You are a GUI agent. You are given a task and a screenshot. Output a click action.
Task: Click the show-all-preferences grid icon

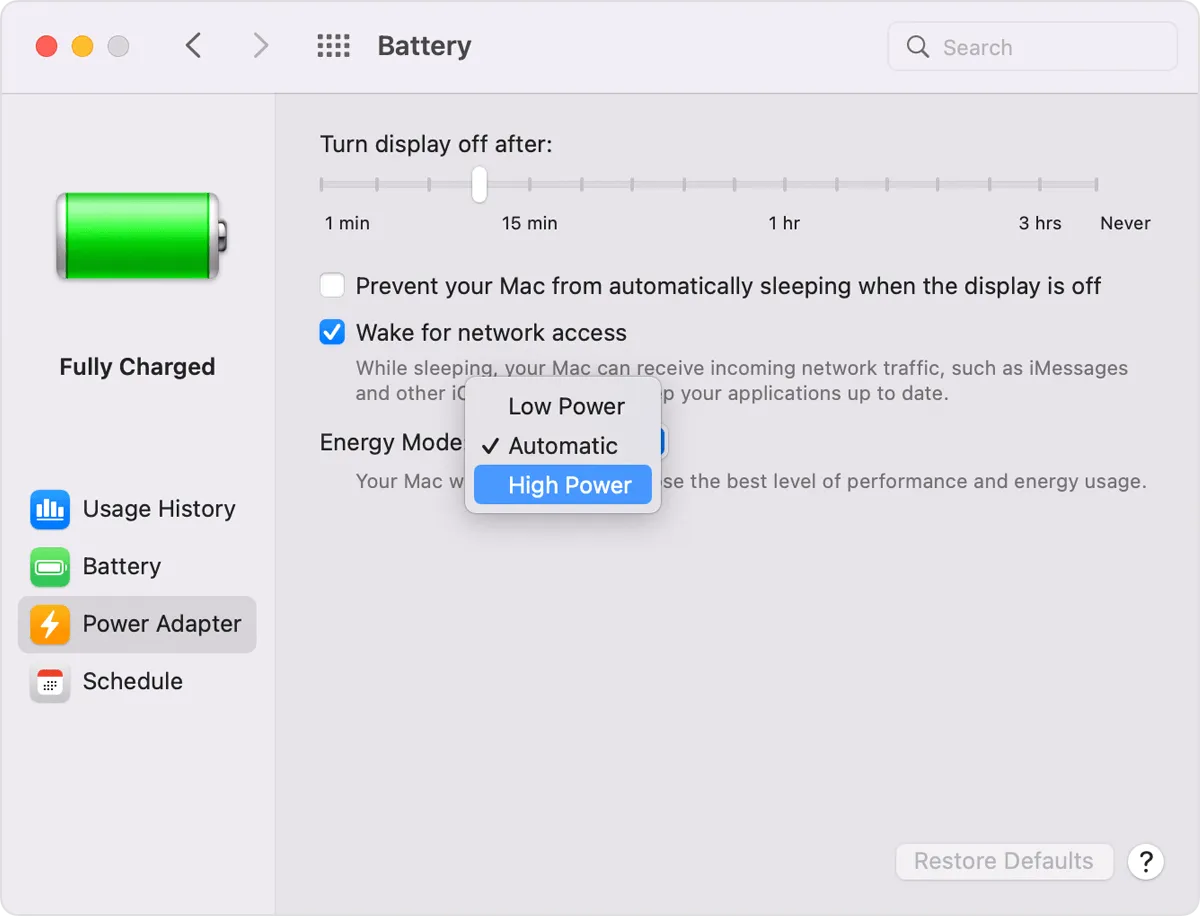tap(333, 46)
